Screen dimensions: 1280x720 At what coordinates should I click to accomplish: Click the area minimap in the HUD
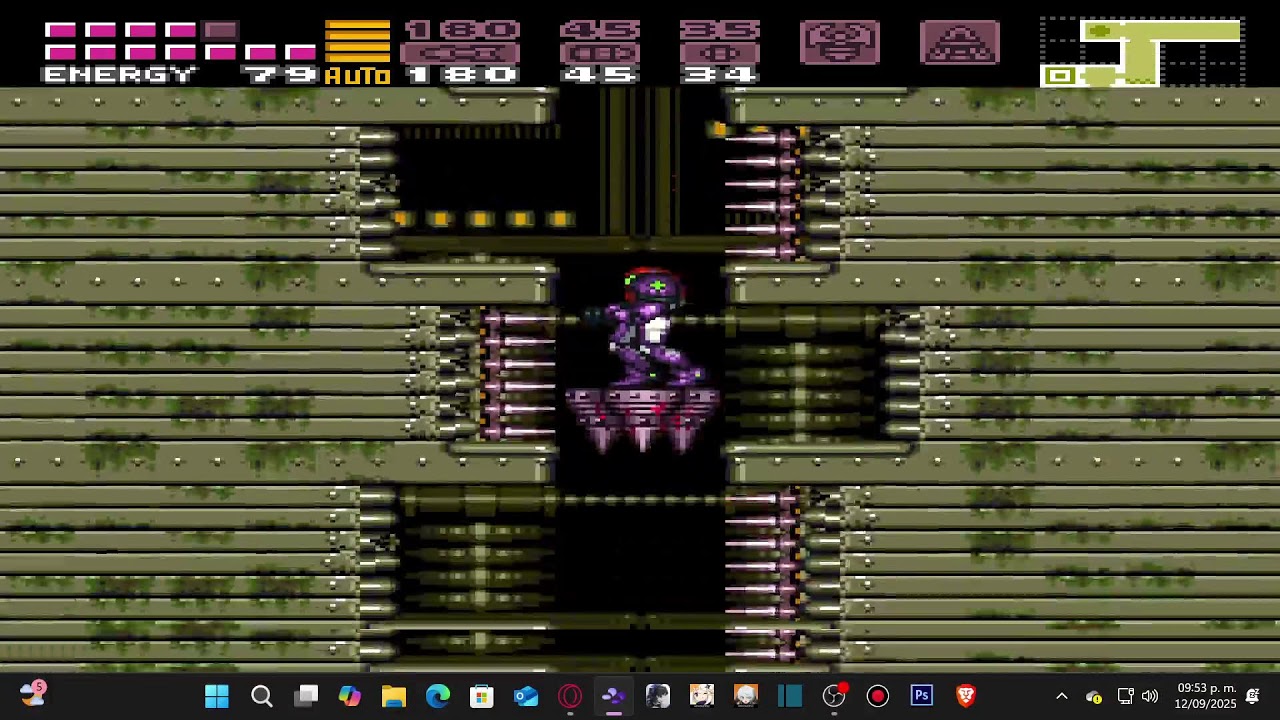(x=1141, y=52)
